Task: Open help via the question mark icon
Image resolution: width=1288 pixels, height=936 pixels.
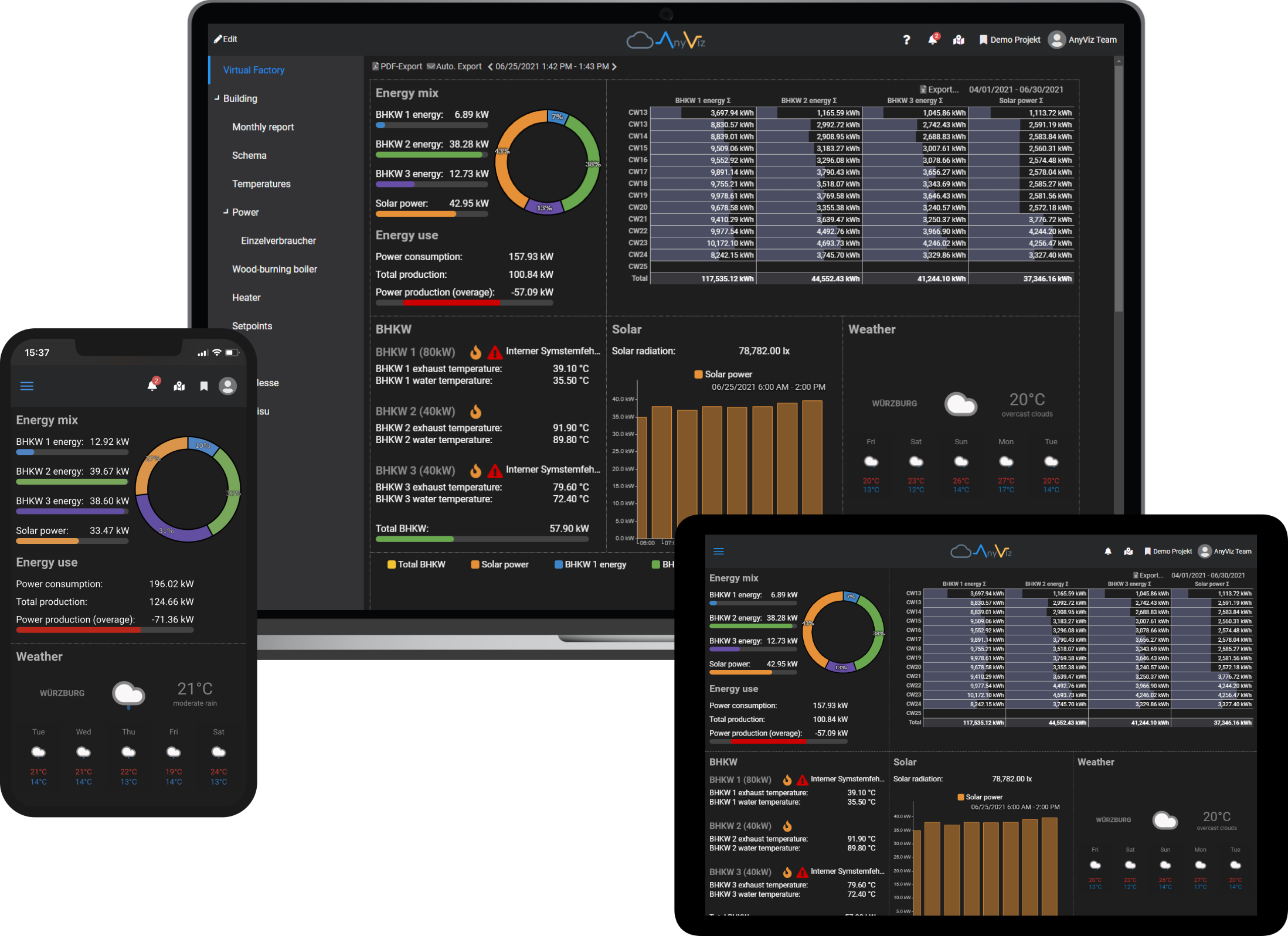Action: coord(906,40)
